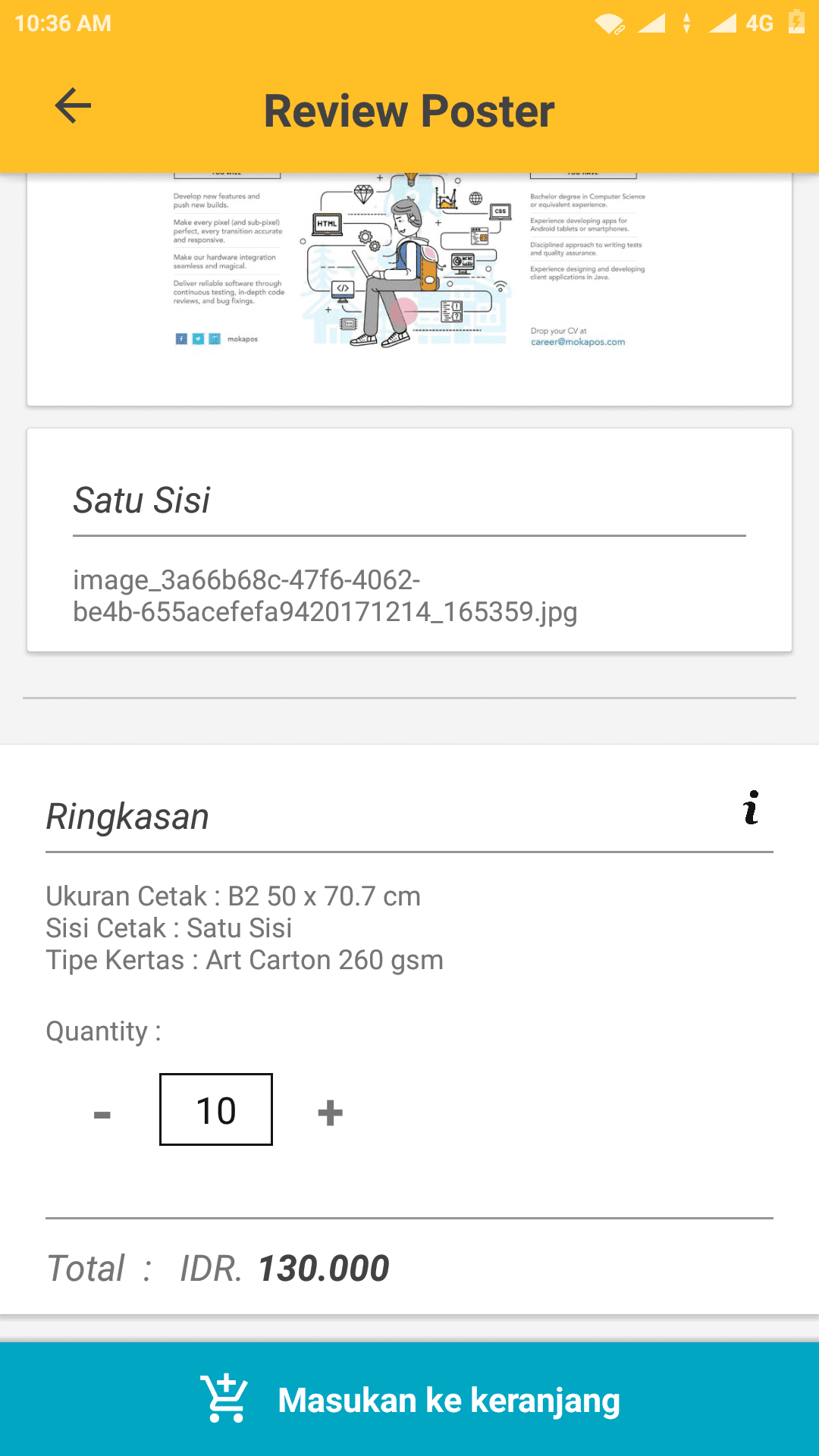Tap the battery icon in status bar

(796, 22)
